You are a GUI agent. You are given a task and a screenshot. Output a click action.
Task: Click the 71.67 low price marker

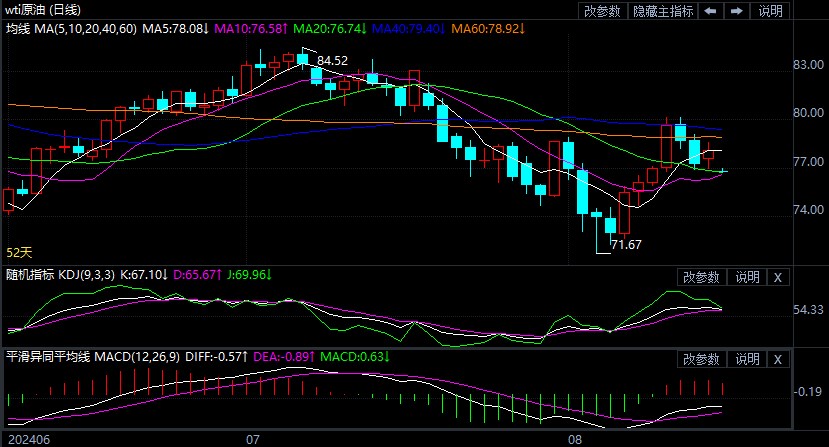tap(626, 244)
